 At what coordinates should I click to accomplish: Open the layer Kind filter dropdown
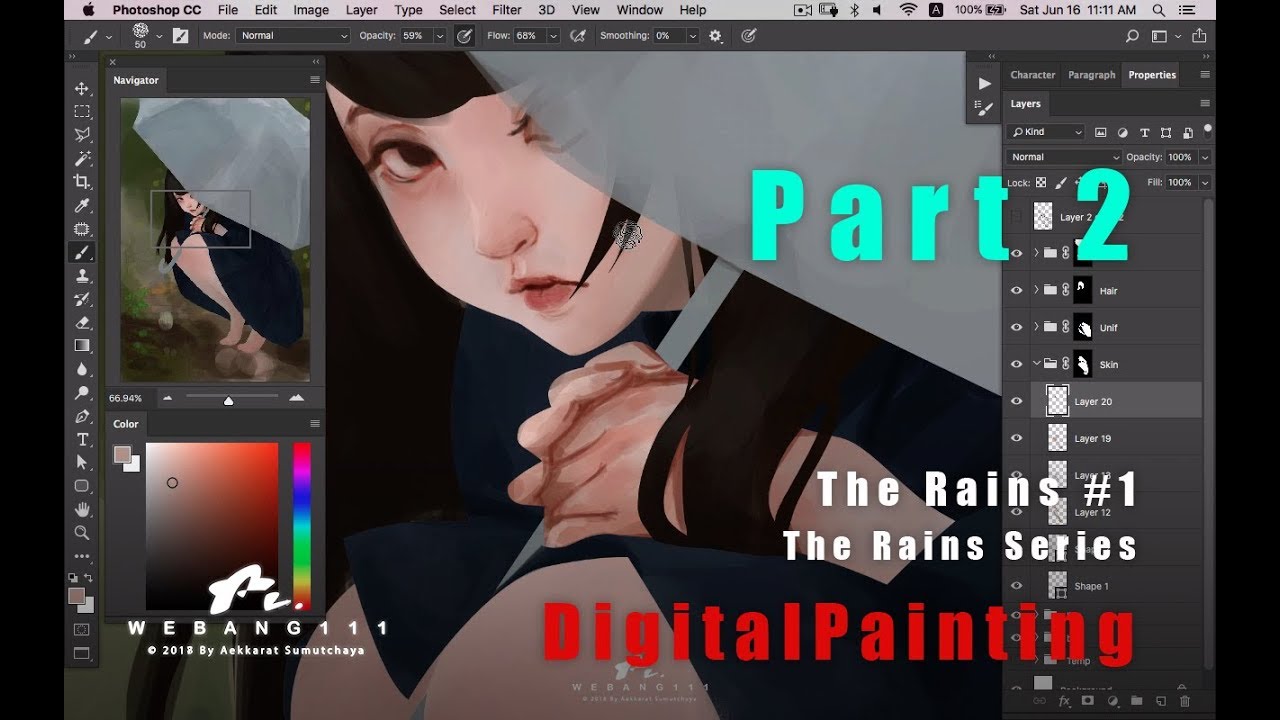click(1046, 132)
